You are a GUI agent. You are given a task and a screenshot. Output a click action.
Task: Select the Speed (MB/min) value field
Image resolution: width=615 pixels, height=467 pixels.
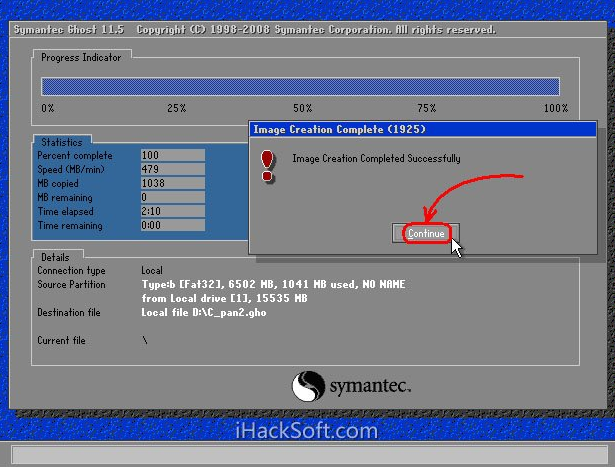click(172, 170)
